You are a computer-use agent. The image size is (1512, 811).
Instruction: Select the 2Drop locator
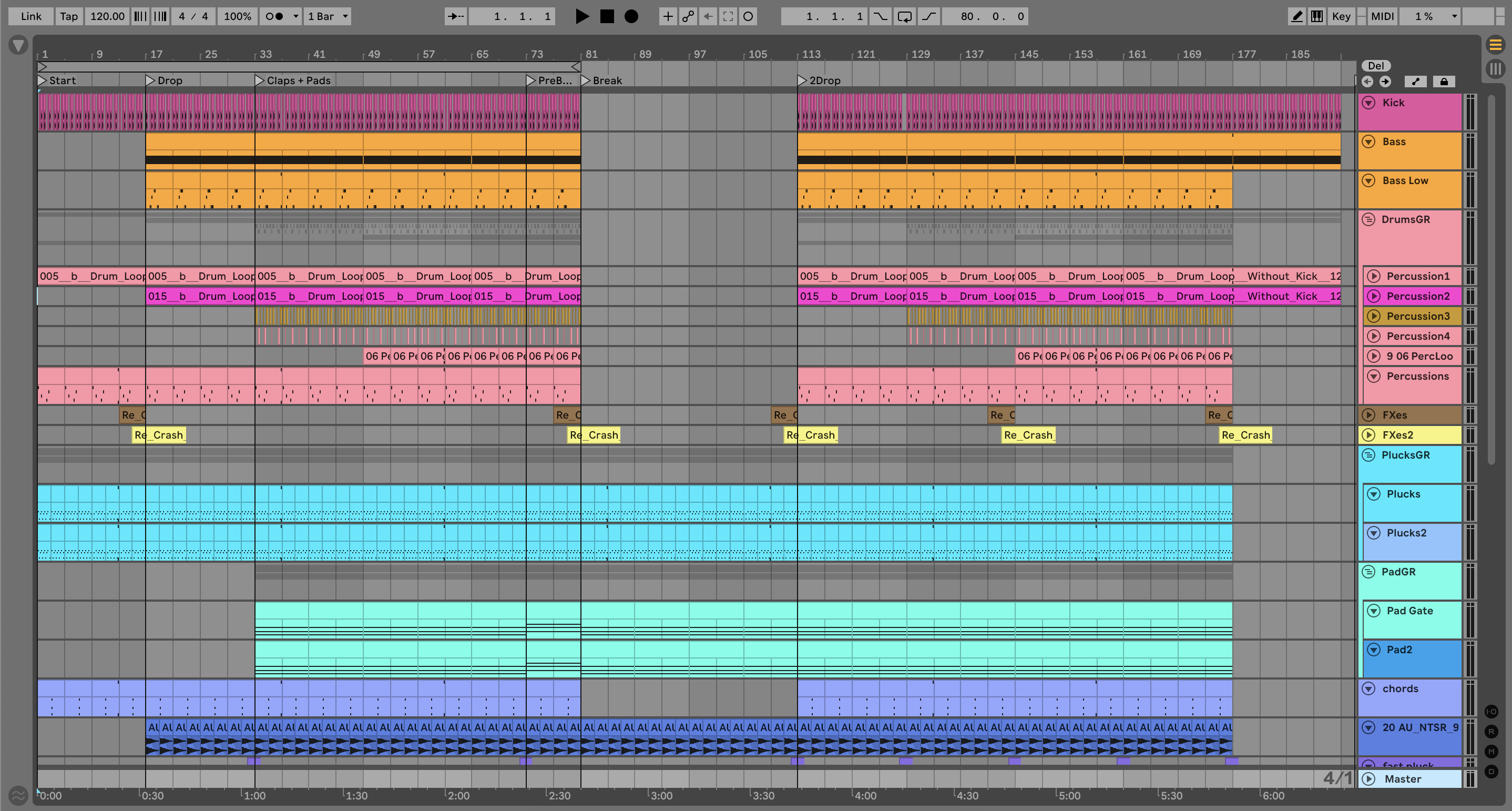(x=802, y=80)
